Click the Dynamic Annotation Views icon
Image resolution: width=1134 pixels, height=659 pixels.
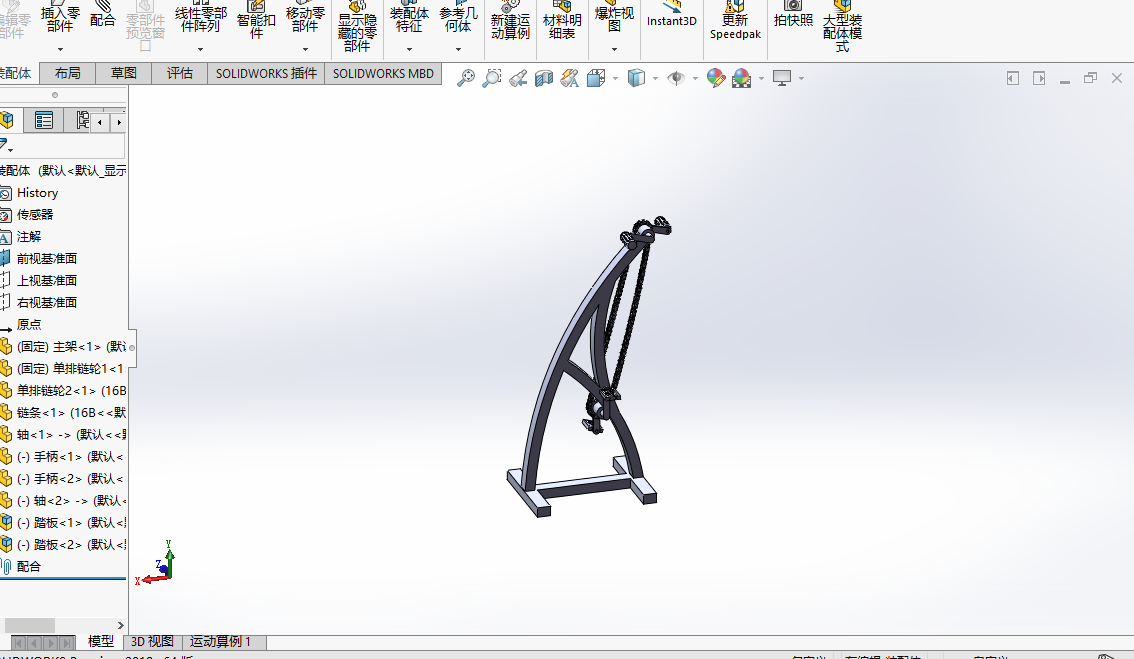click(x=570, y=78)
